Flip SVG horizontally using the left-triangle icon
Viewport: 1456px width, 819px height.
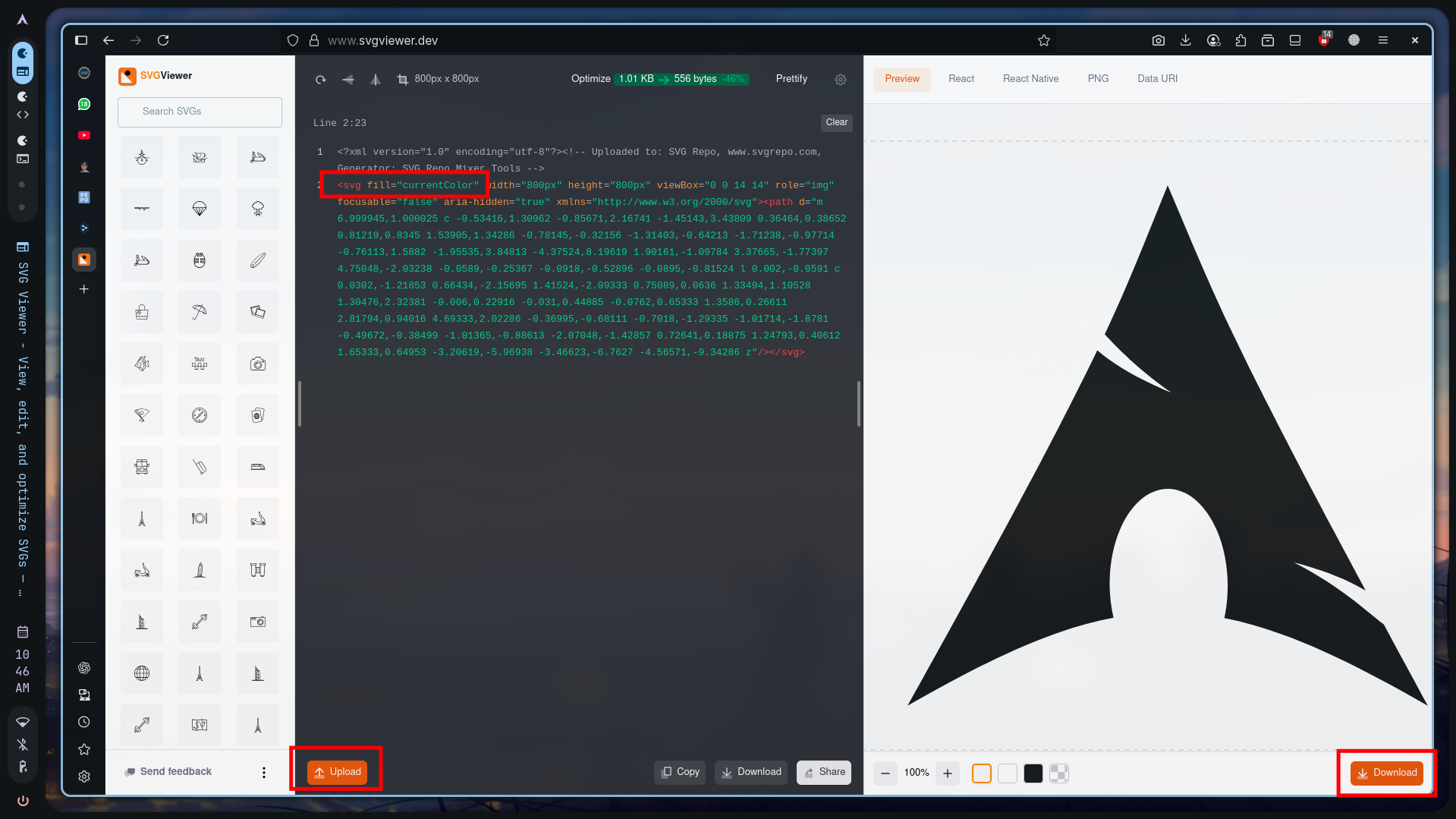click(348, 79)
